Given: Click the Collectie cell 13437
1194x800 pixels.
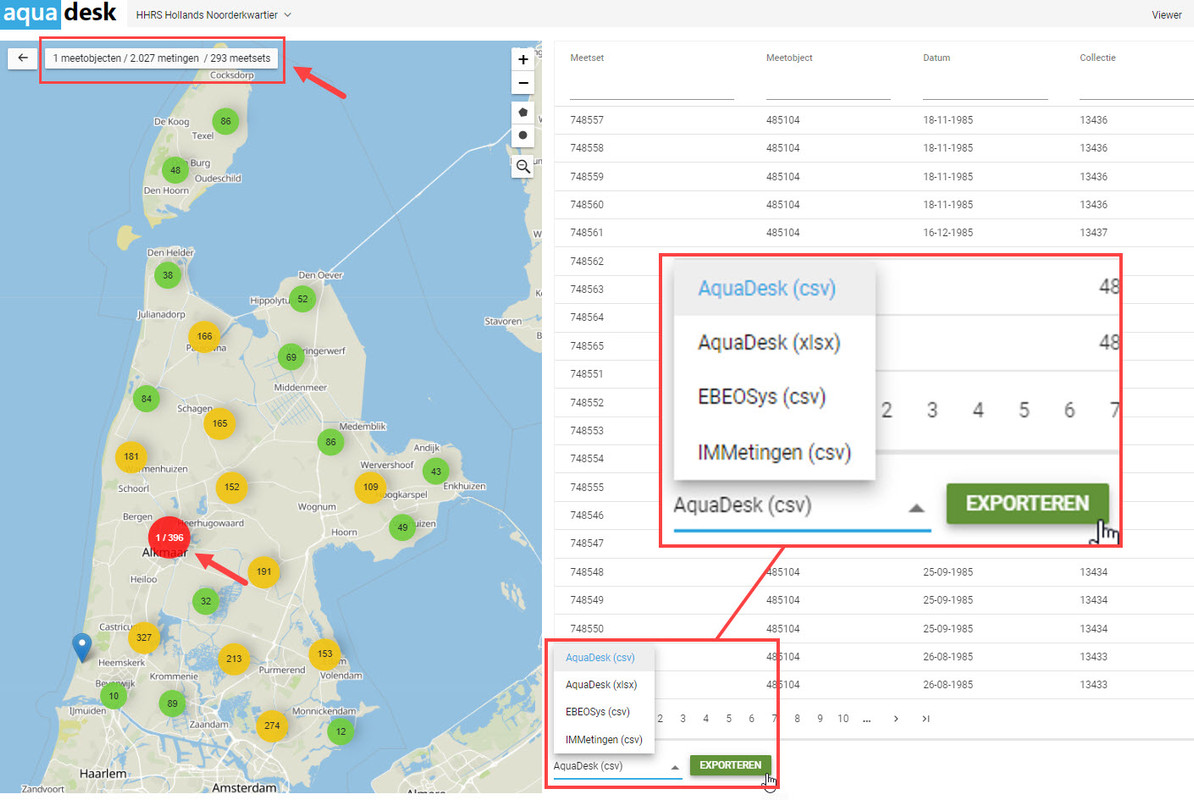Looking at the screenshot, I should [x=1093, y=233].
